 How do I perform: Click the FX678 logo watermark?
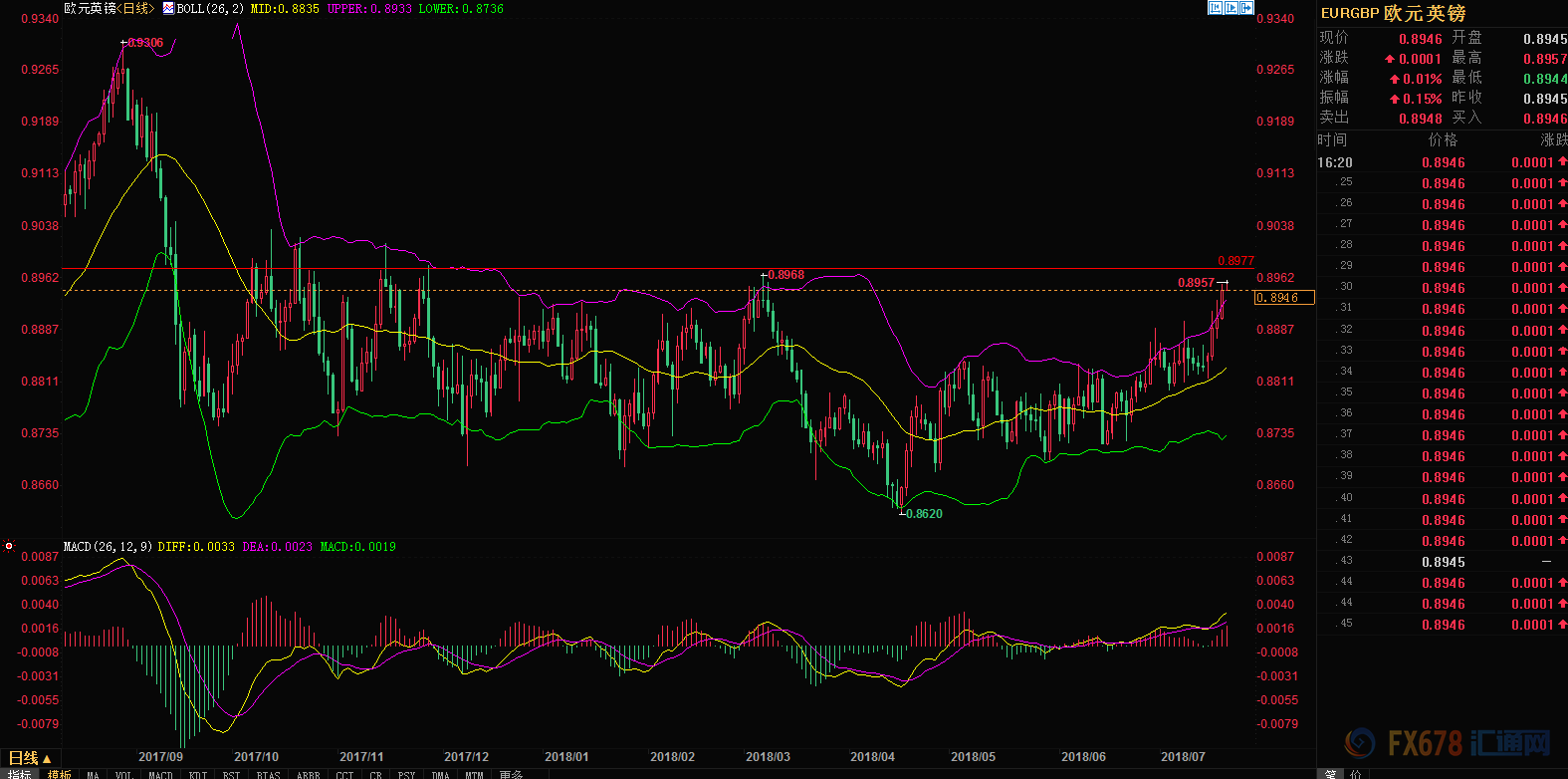point(1447,743)
